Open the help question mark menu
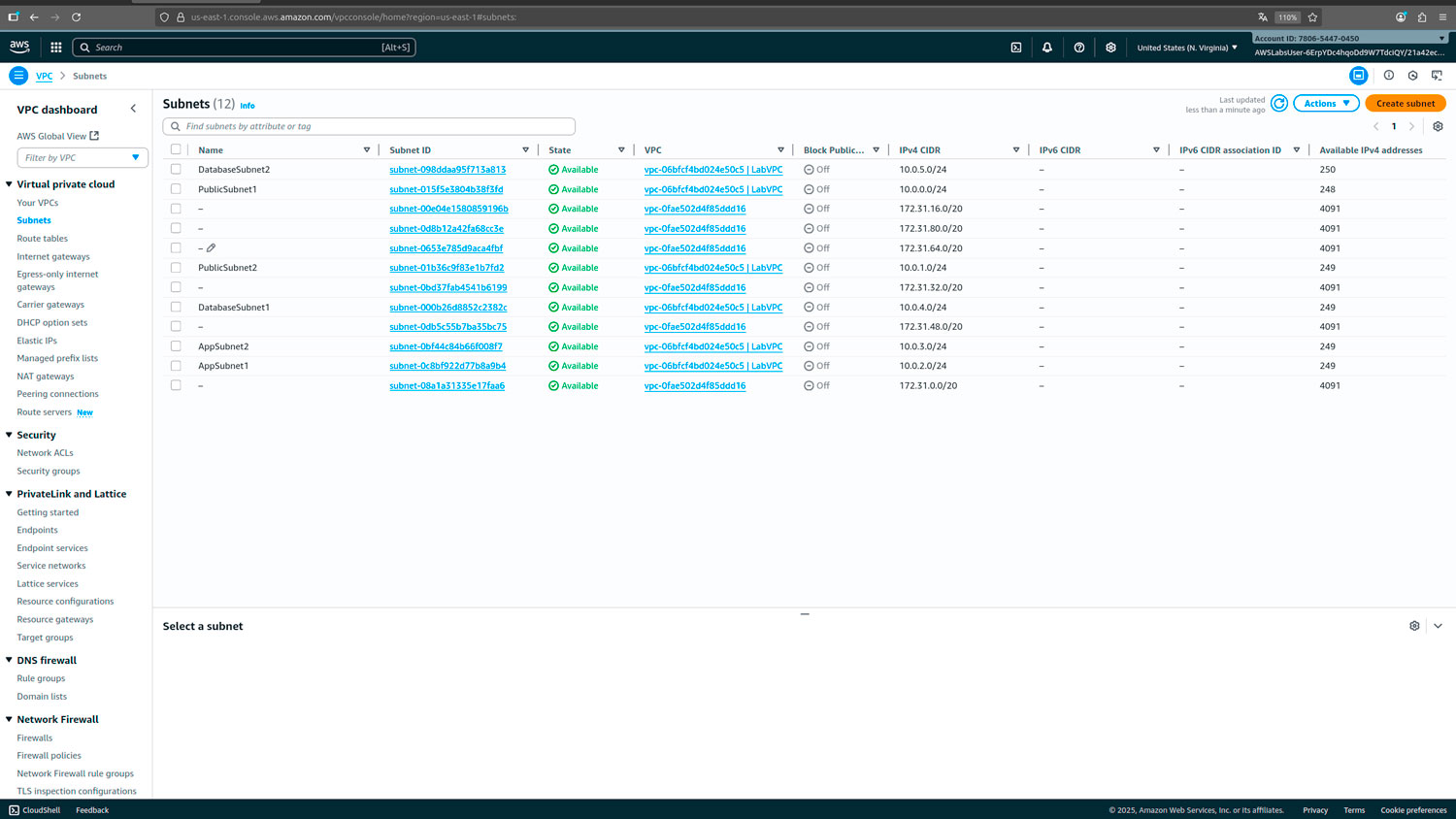The width and height of the screenshot is (1456, 819). point(1079,47)
